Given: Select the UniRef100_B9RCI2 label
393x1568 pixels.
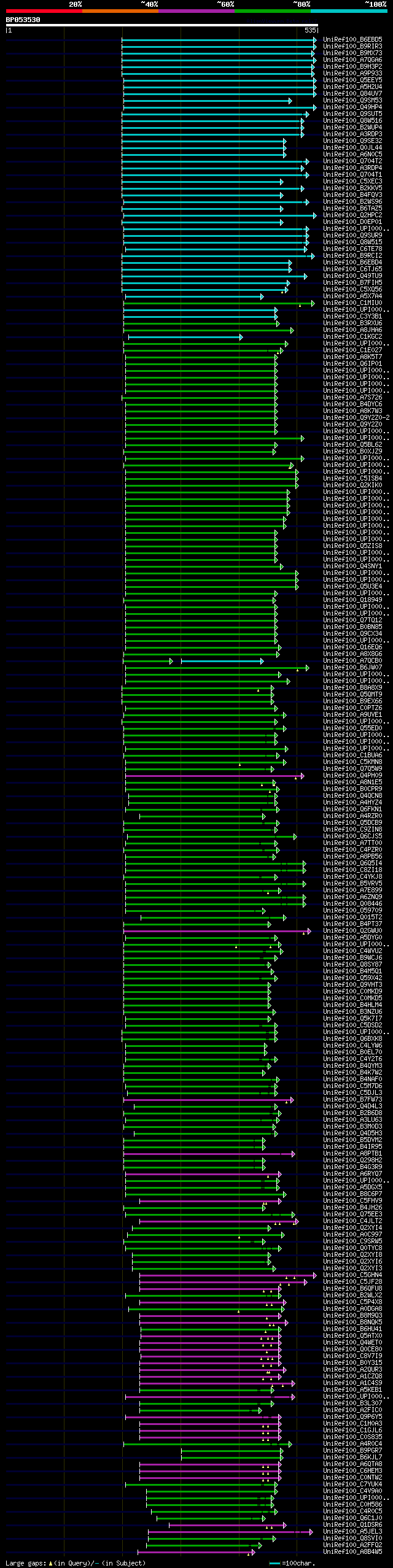Looking at the screenshot, I should click(x=352, y=256).
